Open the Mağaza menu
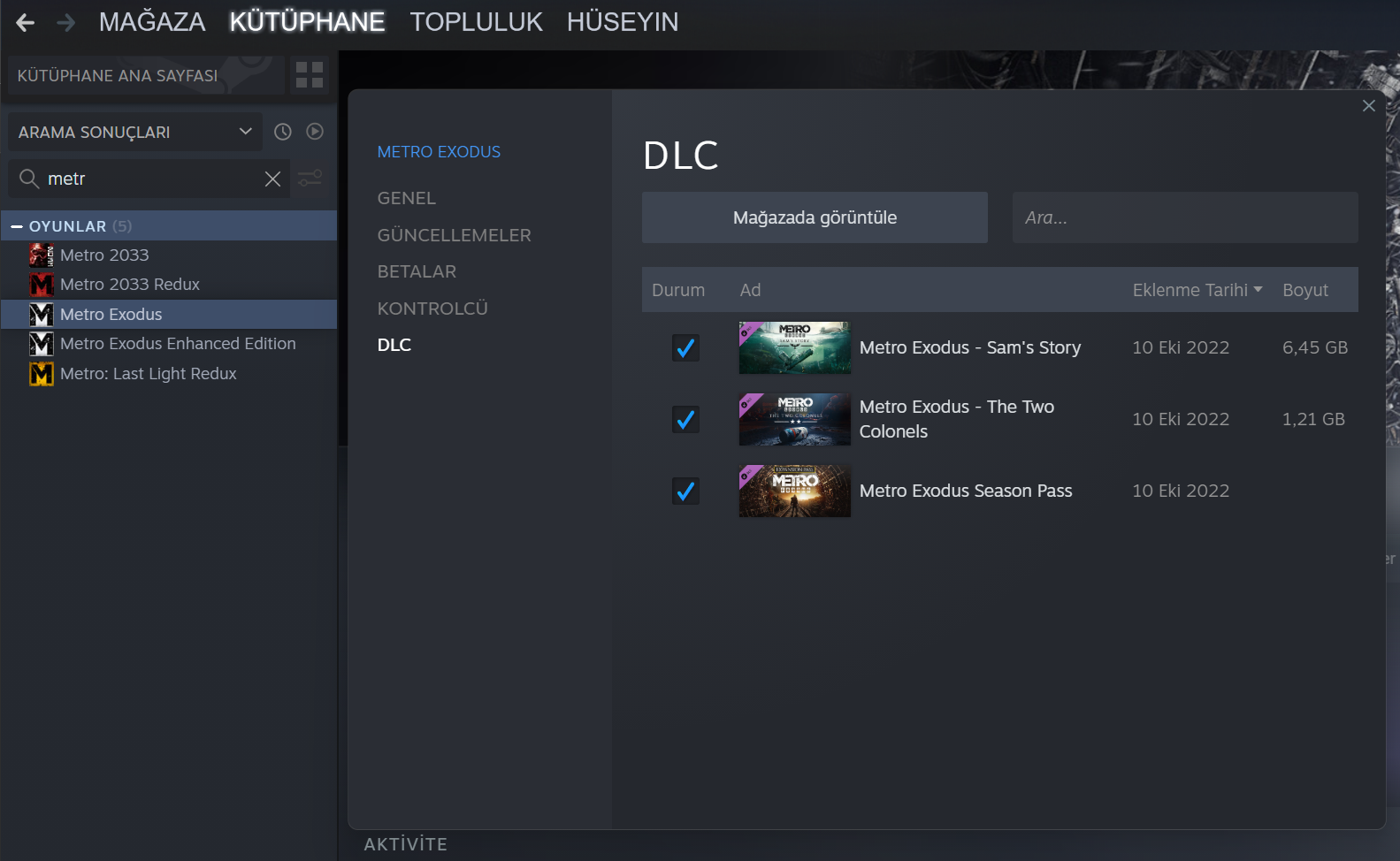Image resolution: width=1400 pixels, height=861 pixels. [152, 22]
